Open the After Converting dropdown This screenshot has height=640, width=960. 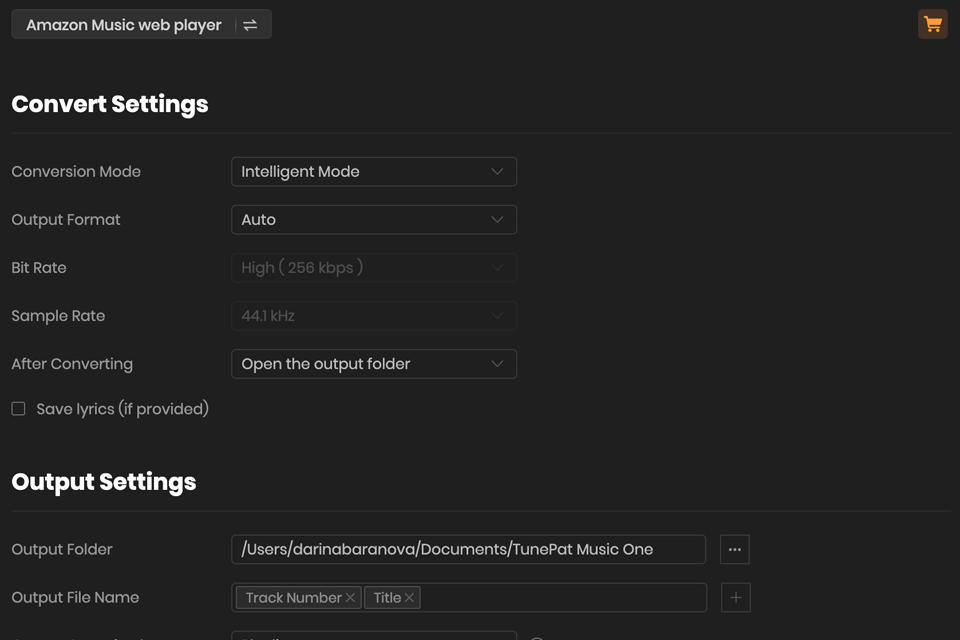coord(373,364)
